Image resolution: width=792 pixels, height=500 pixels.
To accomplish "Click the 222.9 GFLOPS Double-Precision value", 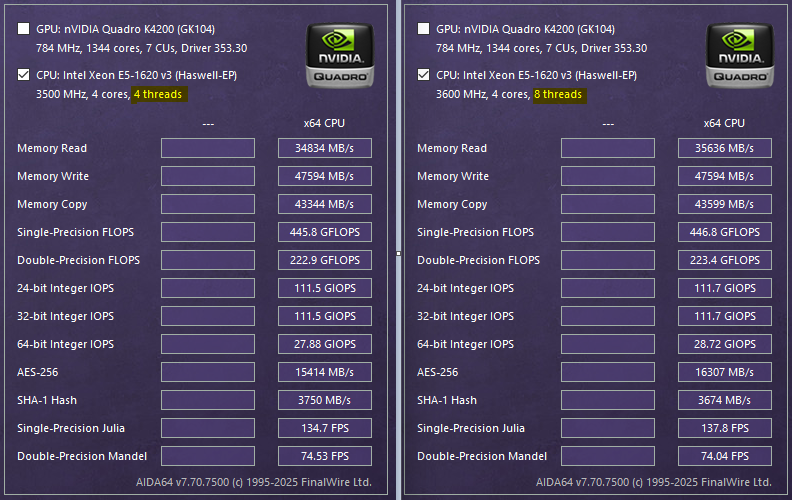I will (325, 260).
